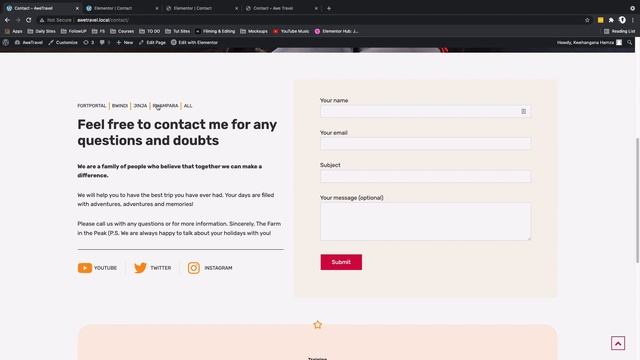The width and height of the screenshot is (640, 360).
Task: Open the profile circle icon in tab strip
Action: pyautogui.click(x=632, y=8)
